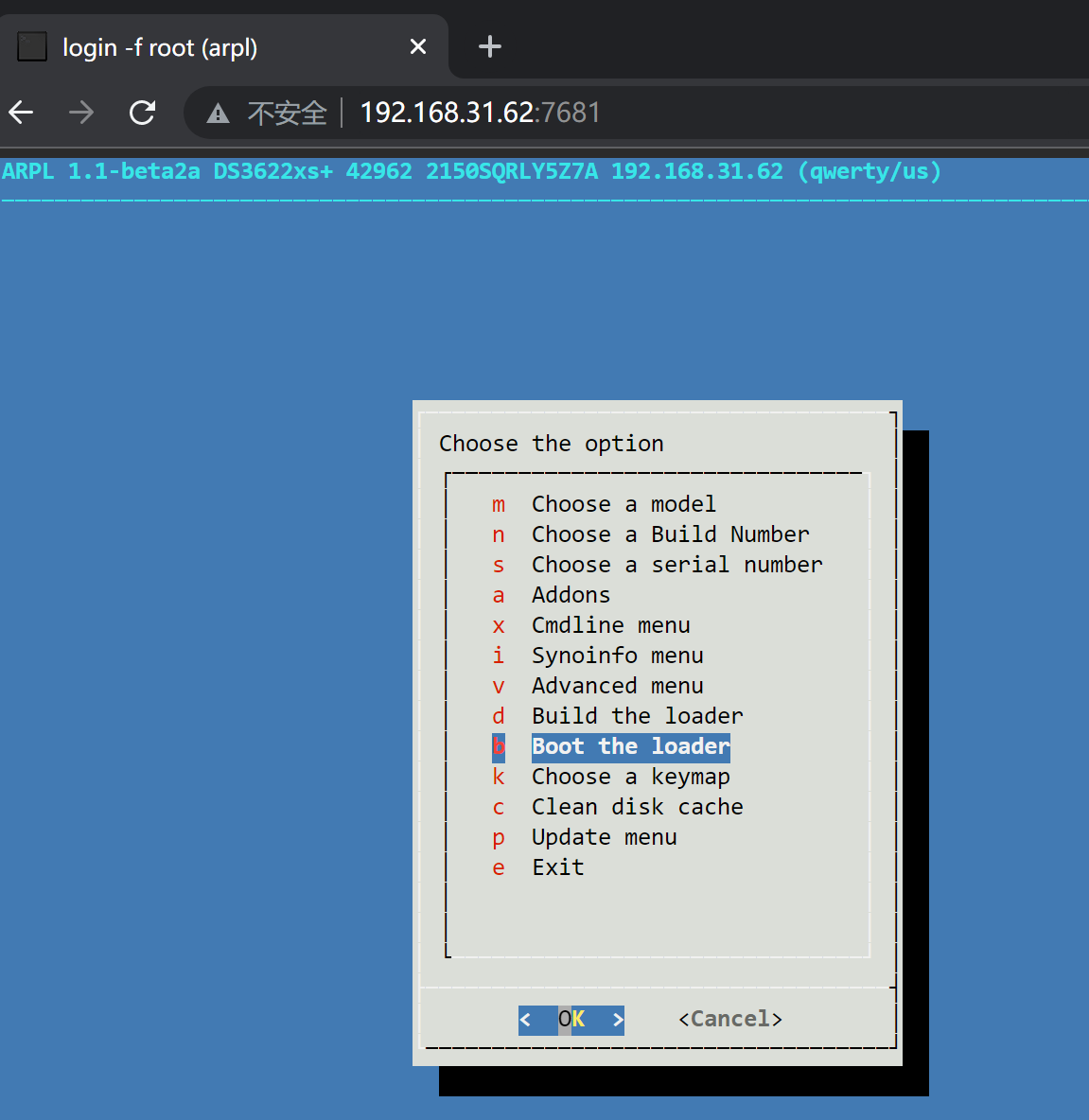Open the Synoinfo menu
Viewport: 1089px width, 1120px height.
[x=617, y=655]
